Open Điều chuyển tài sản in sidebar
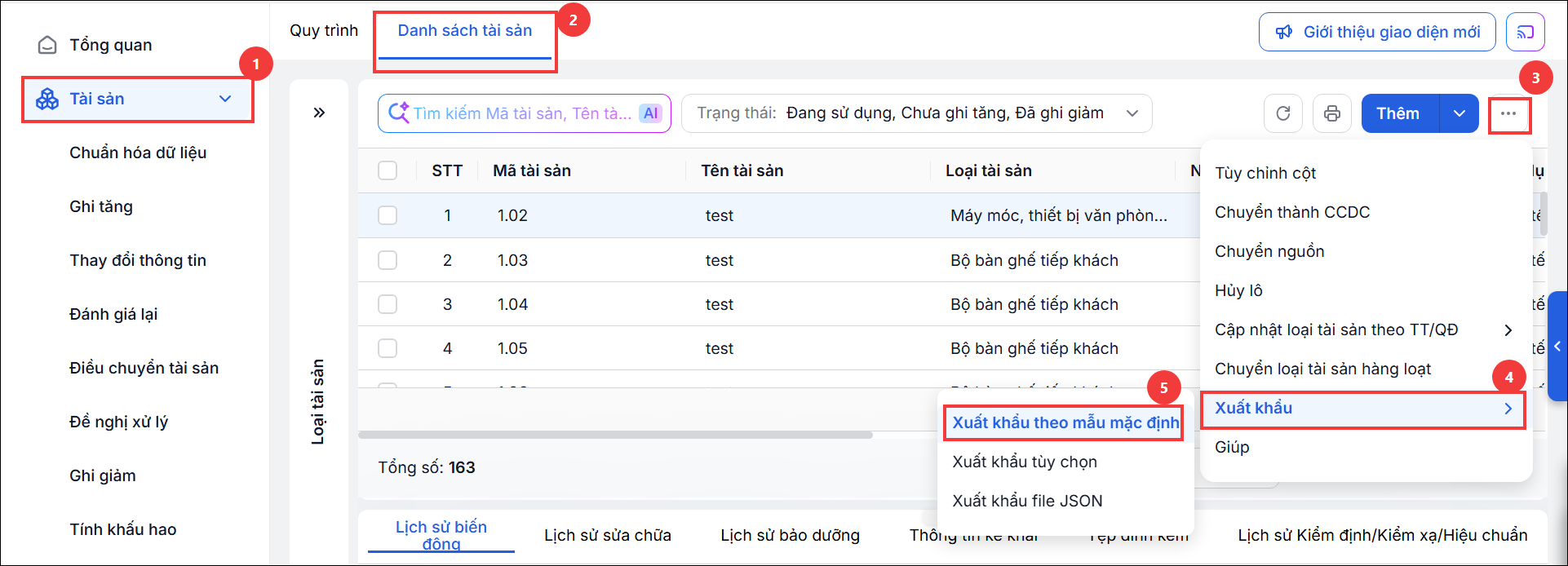The image size is (1568, 566). pos(144,368)
